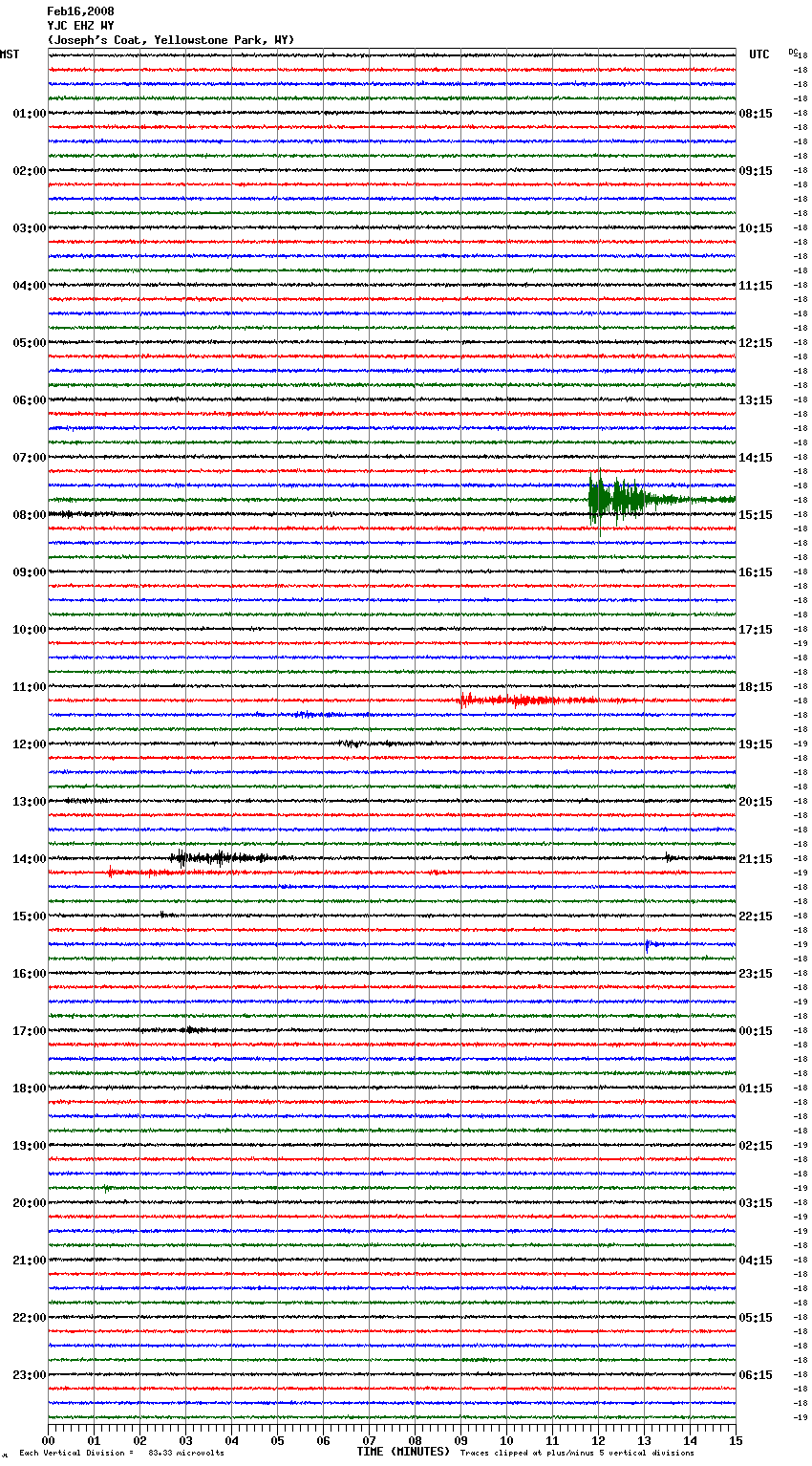Click the minute axis tick label 08
The width and height of the screenshot is (812, 1466).
tap(415, 1440)
